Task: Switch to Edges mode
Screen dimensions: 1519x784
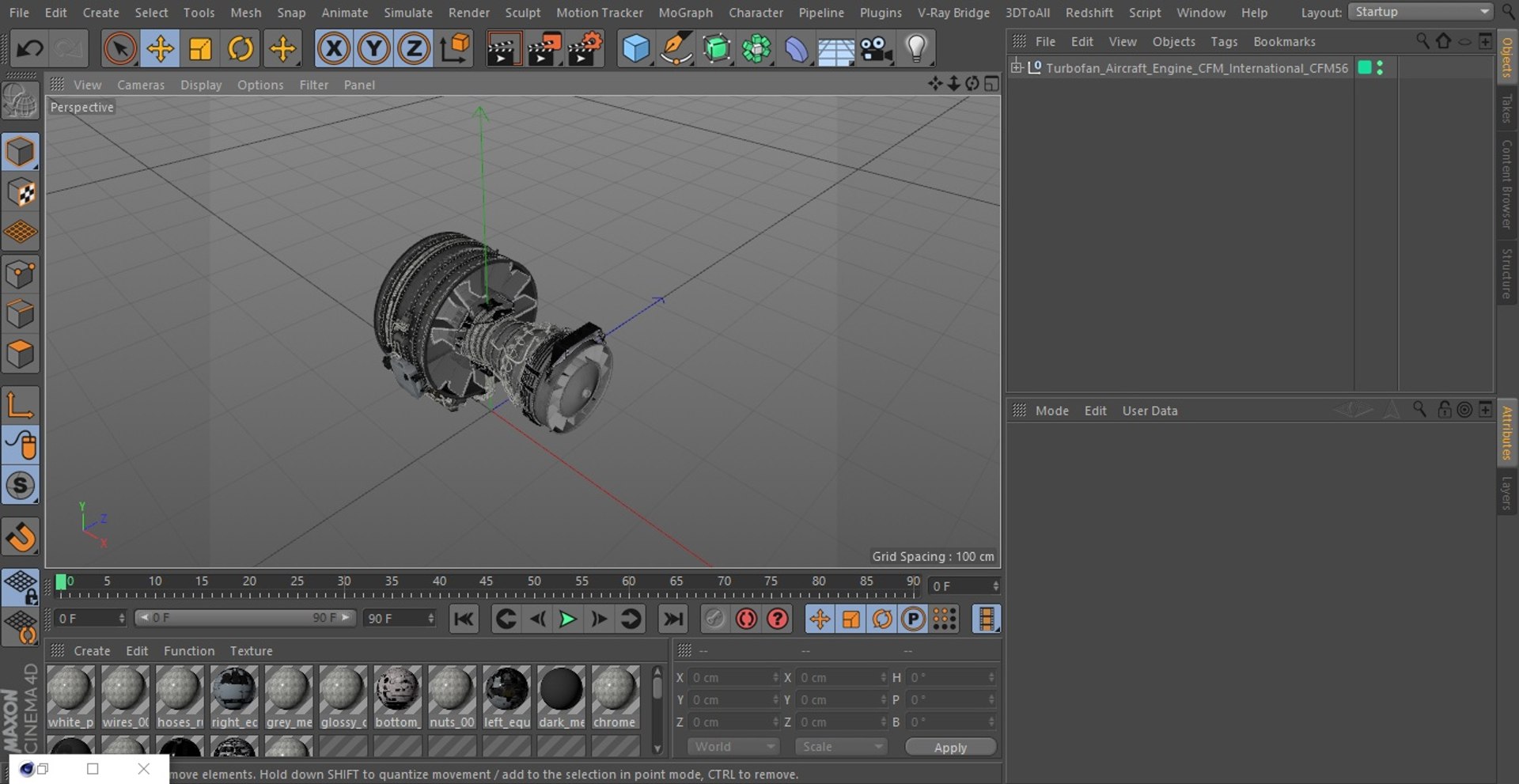Action: [x=21, y=314]
